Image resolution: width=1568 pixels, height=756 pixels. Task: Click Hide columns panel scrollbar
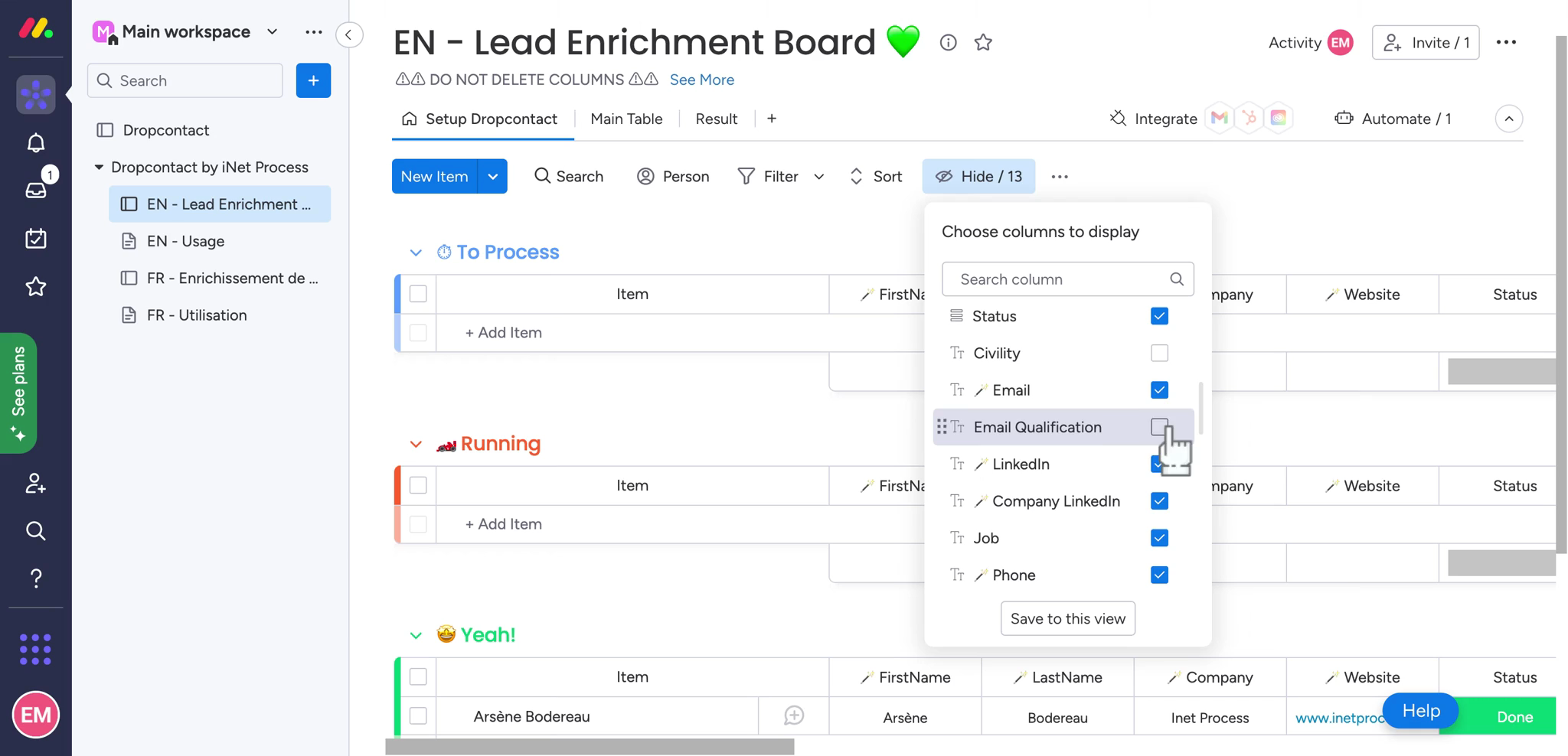[x=1200, y=408]
